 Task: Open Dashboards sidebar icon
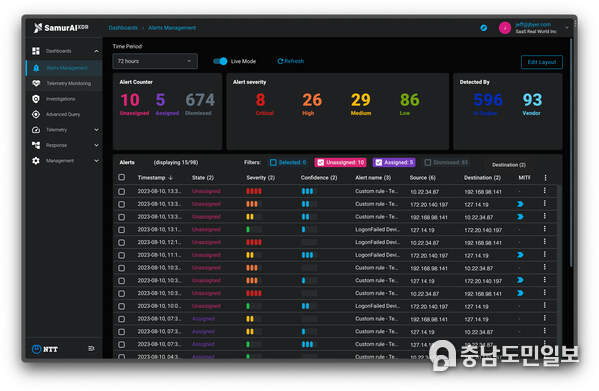point(36,51)
